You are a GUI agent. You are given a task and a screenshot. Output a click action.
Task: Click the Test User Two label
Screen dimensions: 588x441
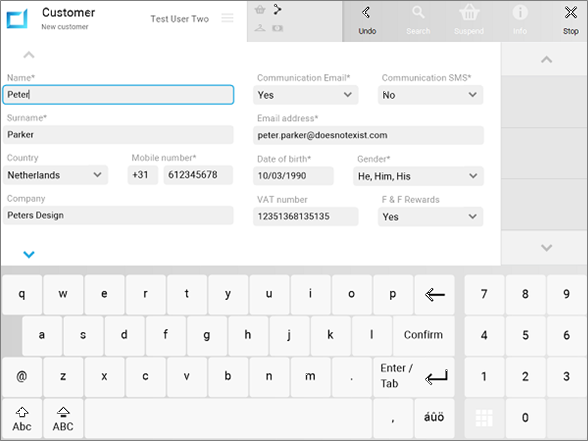tap(180, 19)
